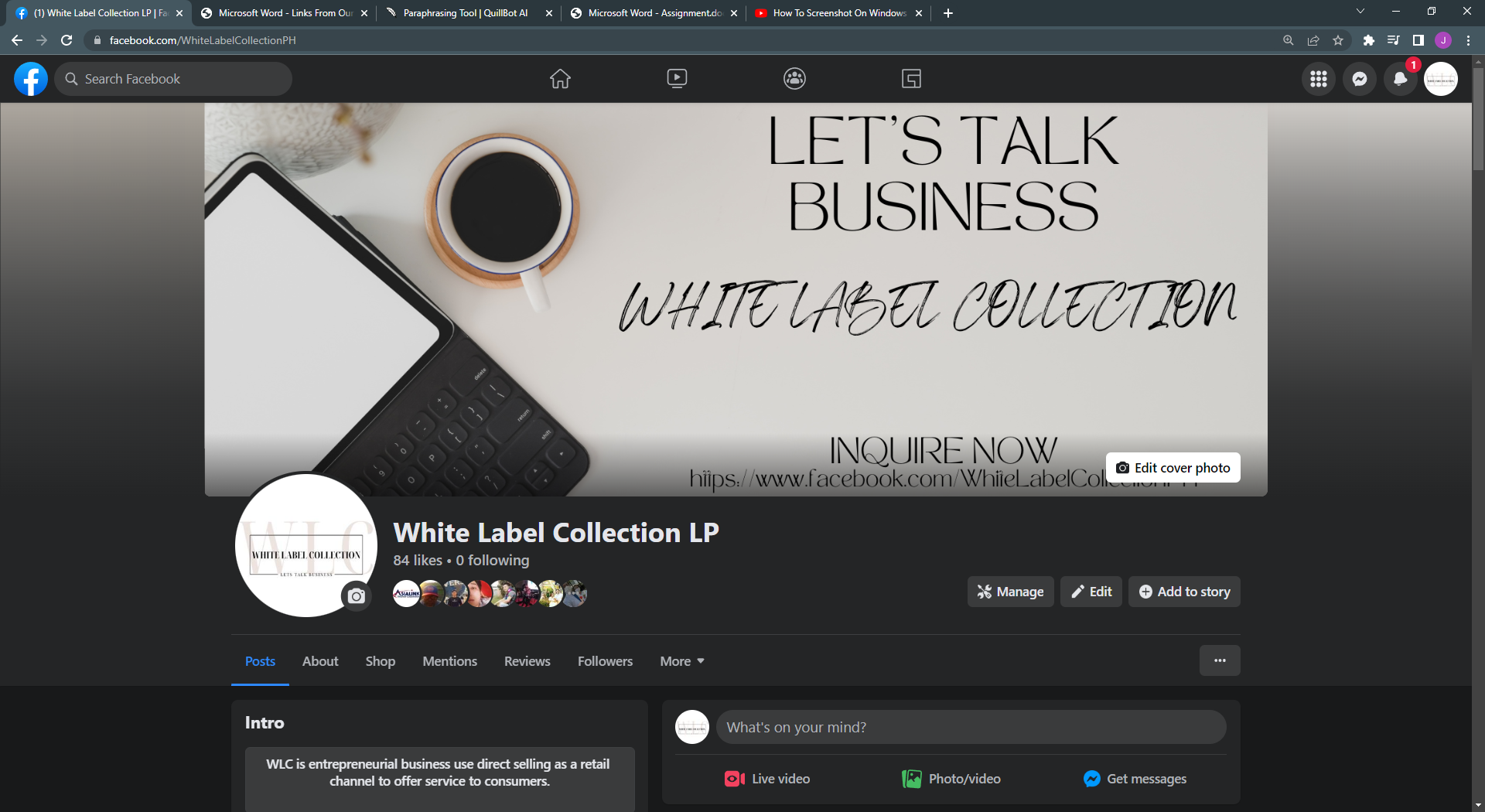Close the How To Screenshot On Windows tab

tap(919, 13)
